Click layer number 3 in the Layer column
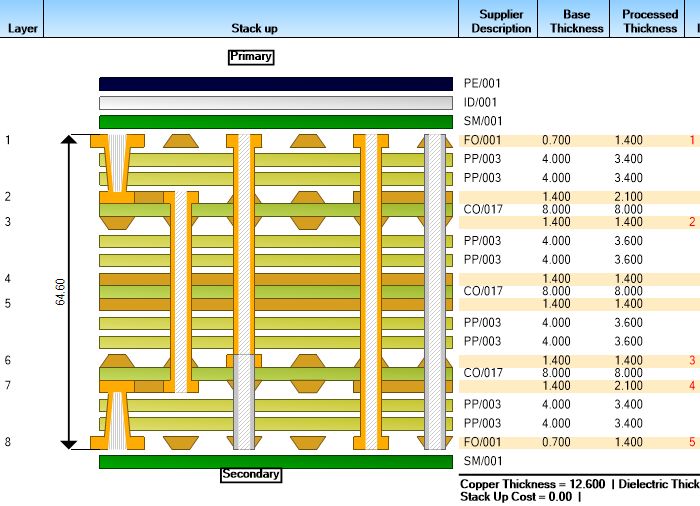This screenshot has height=506, width=700. click(x=8, y=222)
